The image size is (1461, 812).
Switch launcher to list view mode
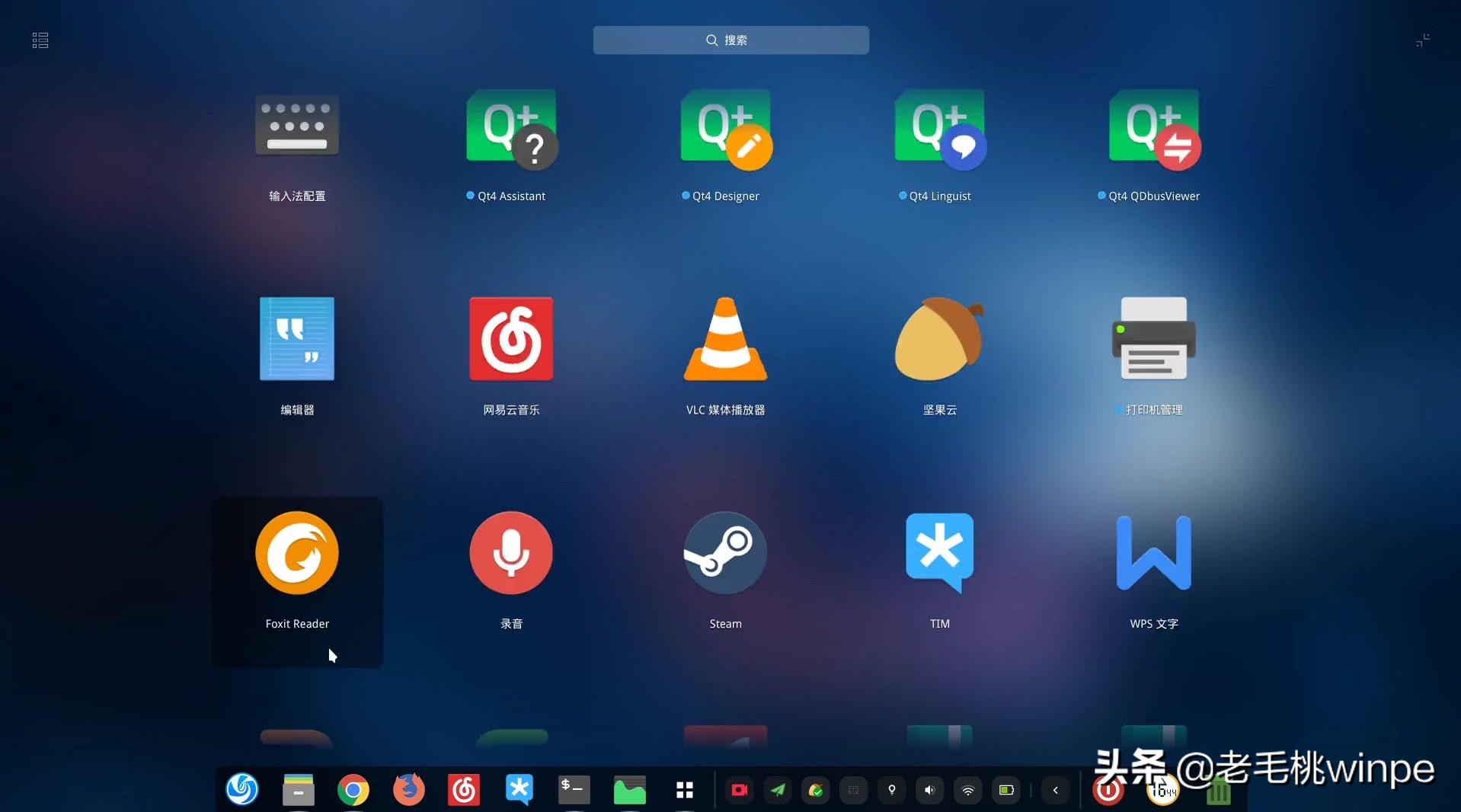[x=40, y=40]
